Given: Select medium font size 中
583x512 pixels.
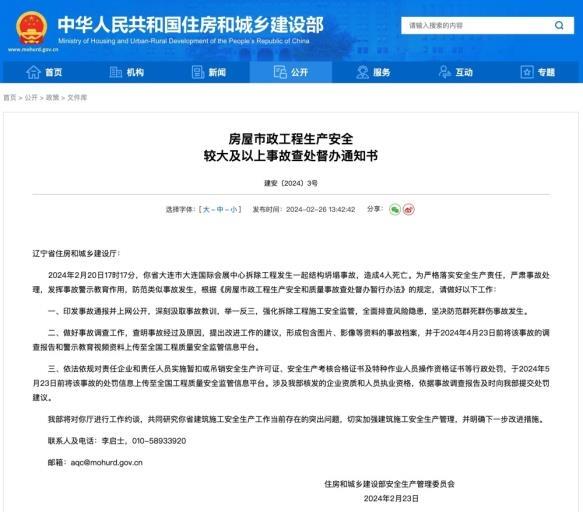Looking at the screenshot, I should tap(220, 209).
